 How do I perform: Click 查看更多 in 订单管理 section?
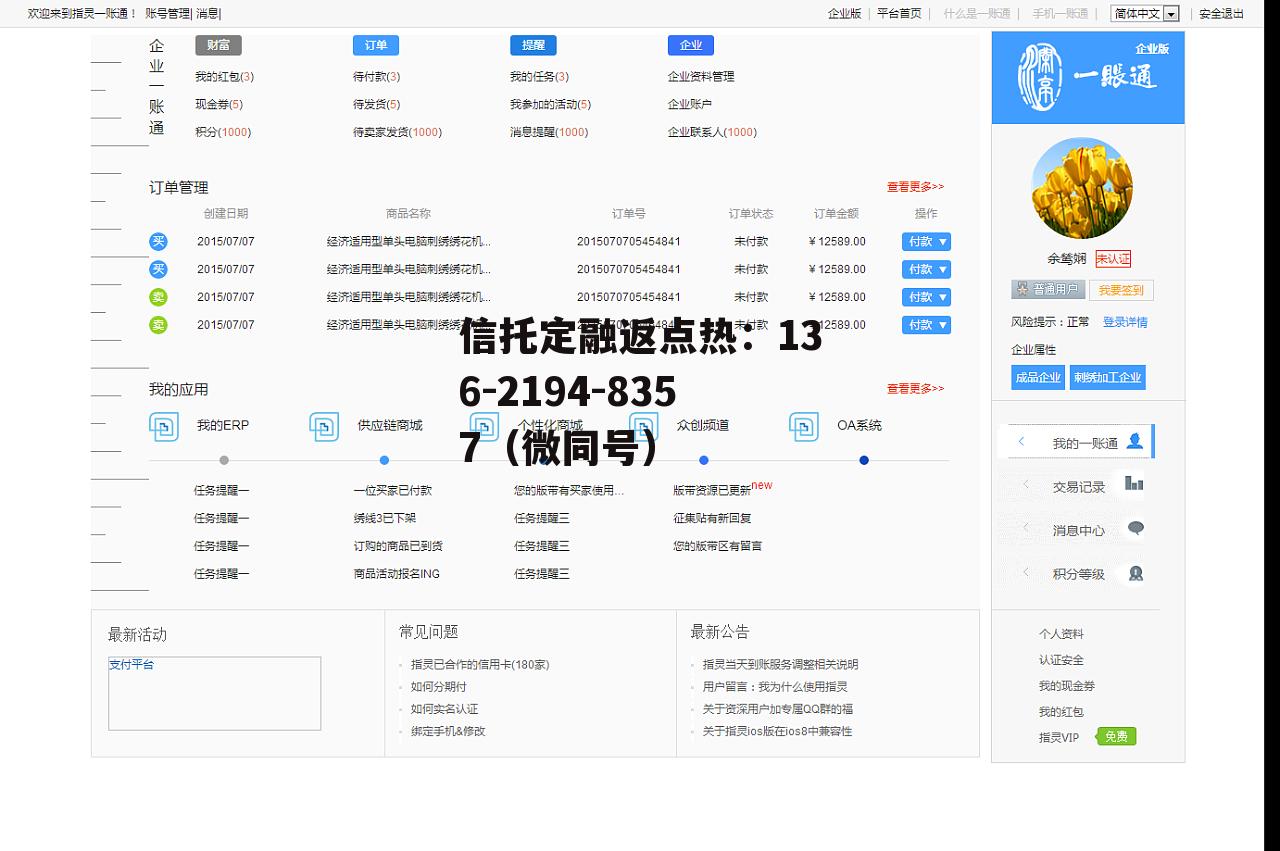pyautogui.click(x=915, y=187)
